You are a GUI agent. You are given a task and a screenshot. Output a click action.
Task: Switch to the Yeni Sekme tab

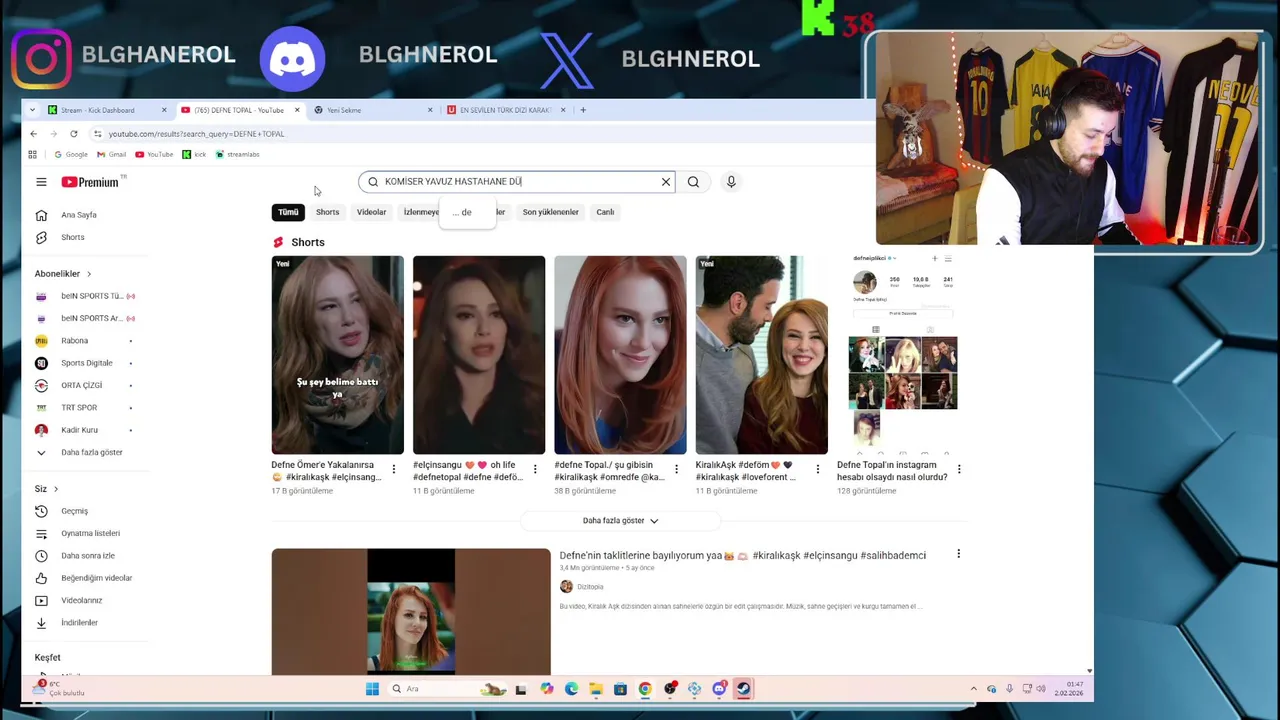(x=372, y=110)
